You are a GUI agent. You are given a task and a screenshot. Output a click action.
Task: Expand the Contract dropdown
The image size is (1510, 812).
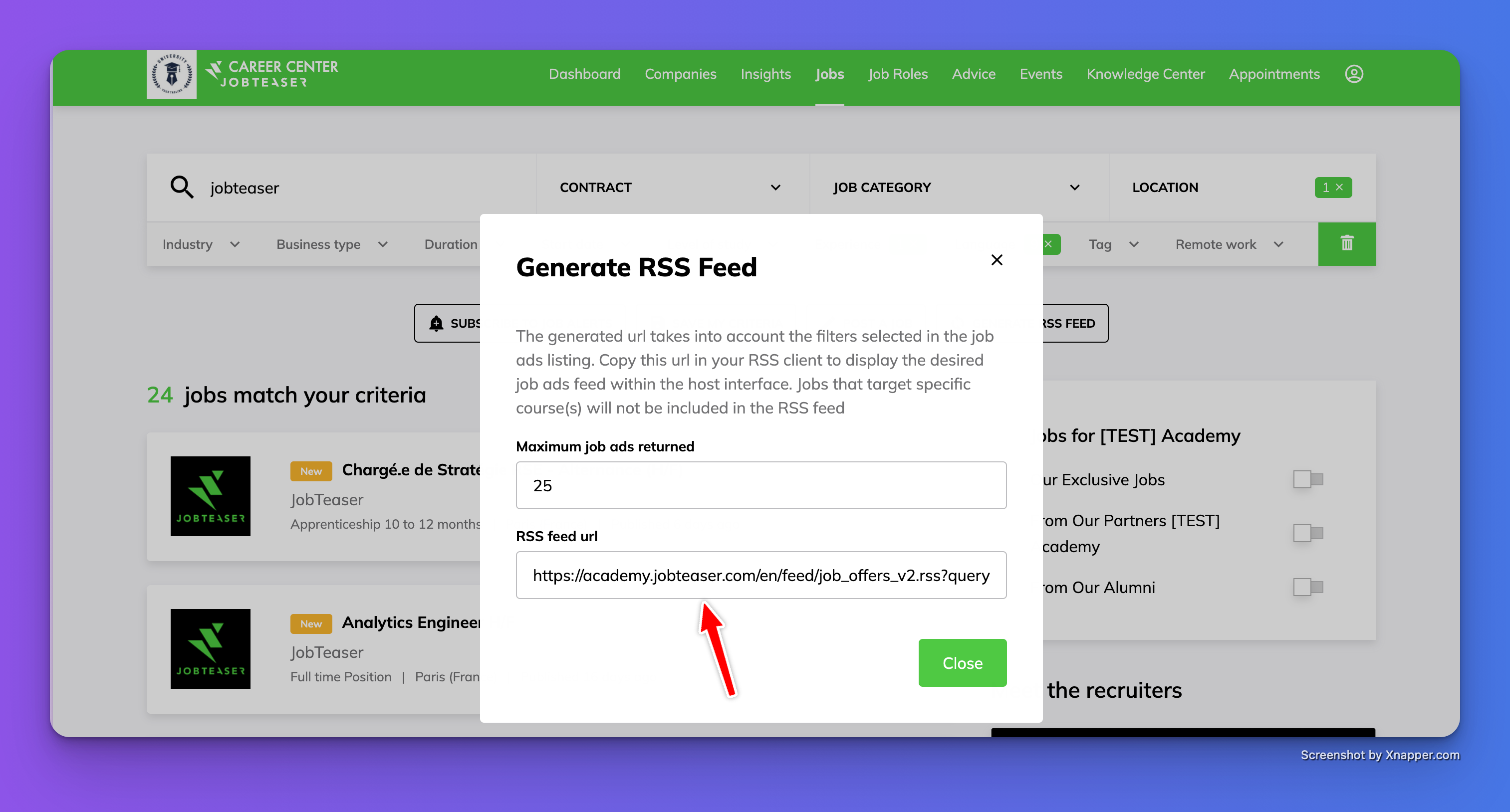[672, 188]
